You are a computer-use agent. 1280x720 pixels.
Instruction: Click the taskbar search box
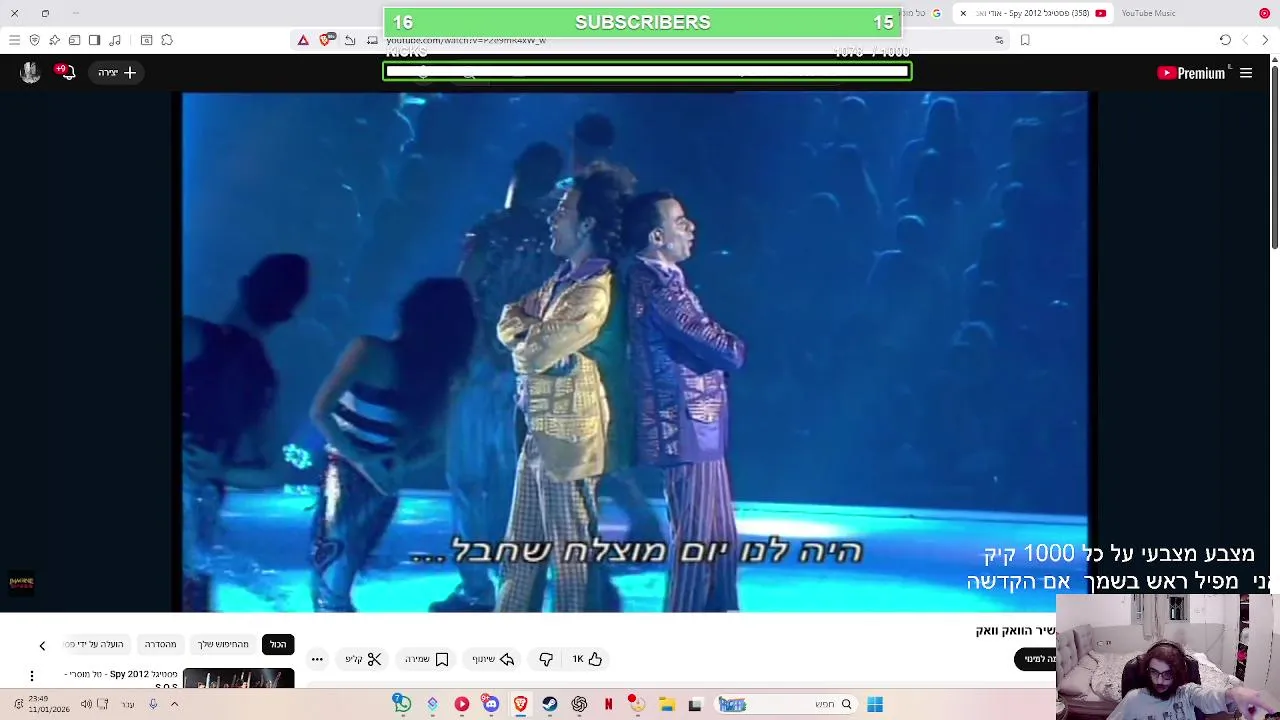(x=785, y=704)
